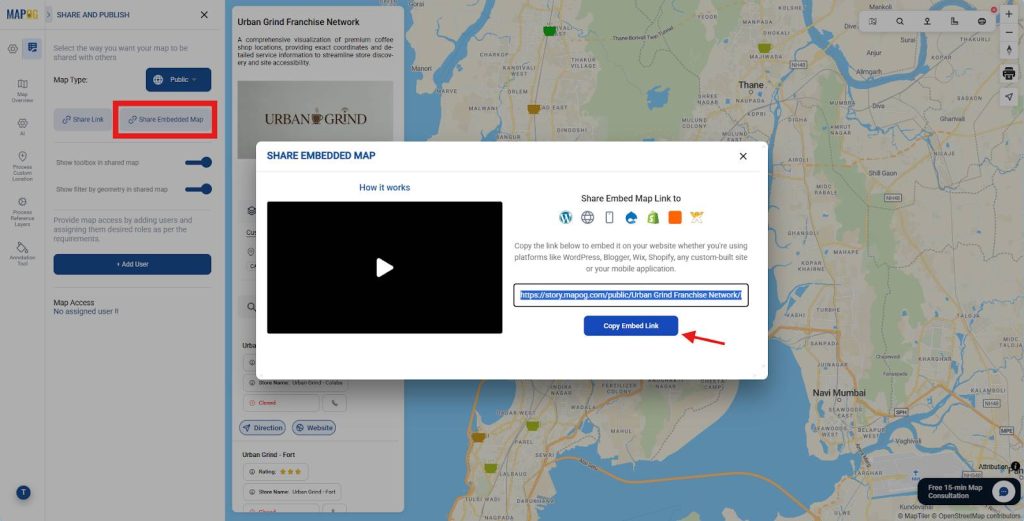Click the print map icon

click(1009, 73)
